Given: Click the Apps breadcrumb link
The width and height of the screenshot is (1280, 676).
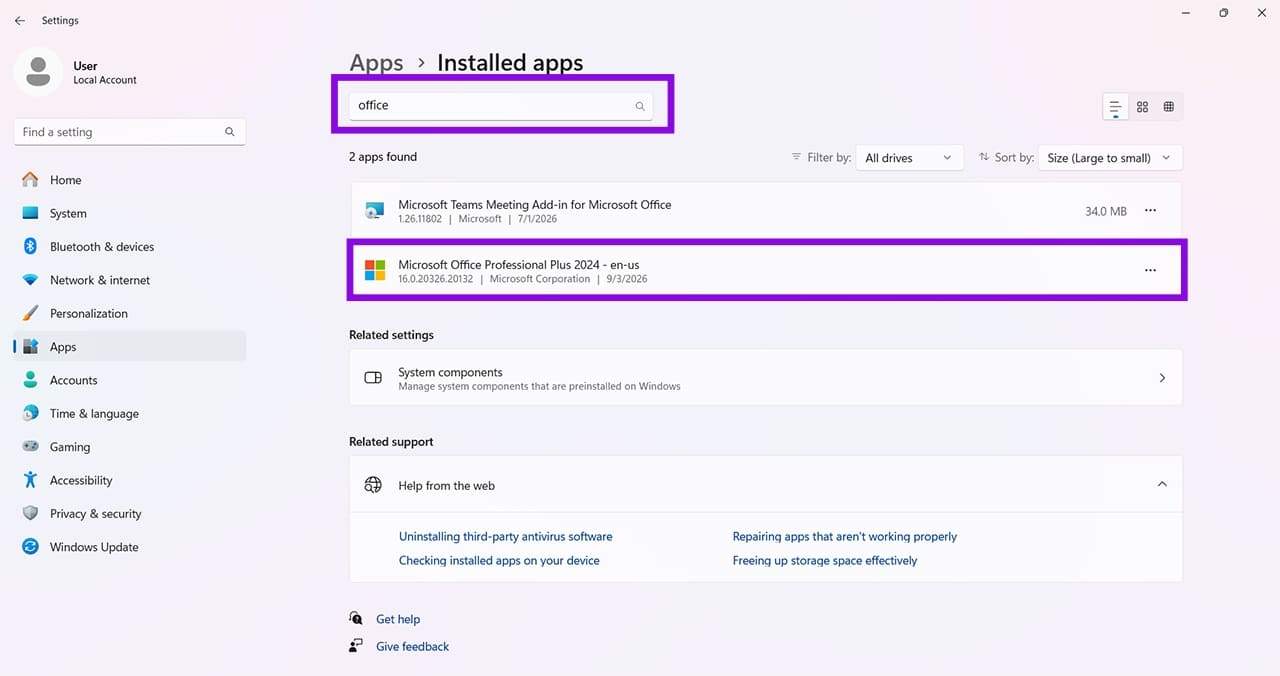Looking at the screenshot, I should (x=376, y=63).
